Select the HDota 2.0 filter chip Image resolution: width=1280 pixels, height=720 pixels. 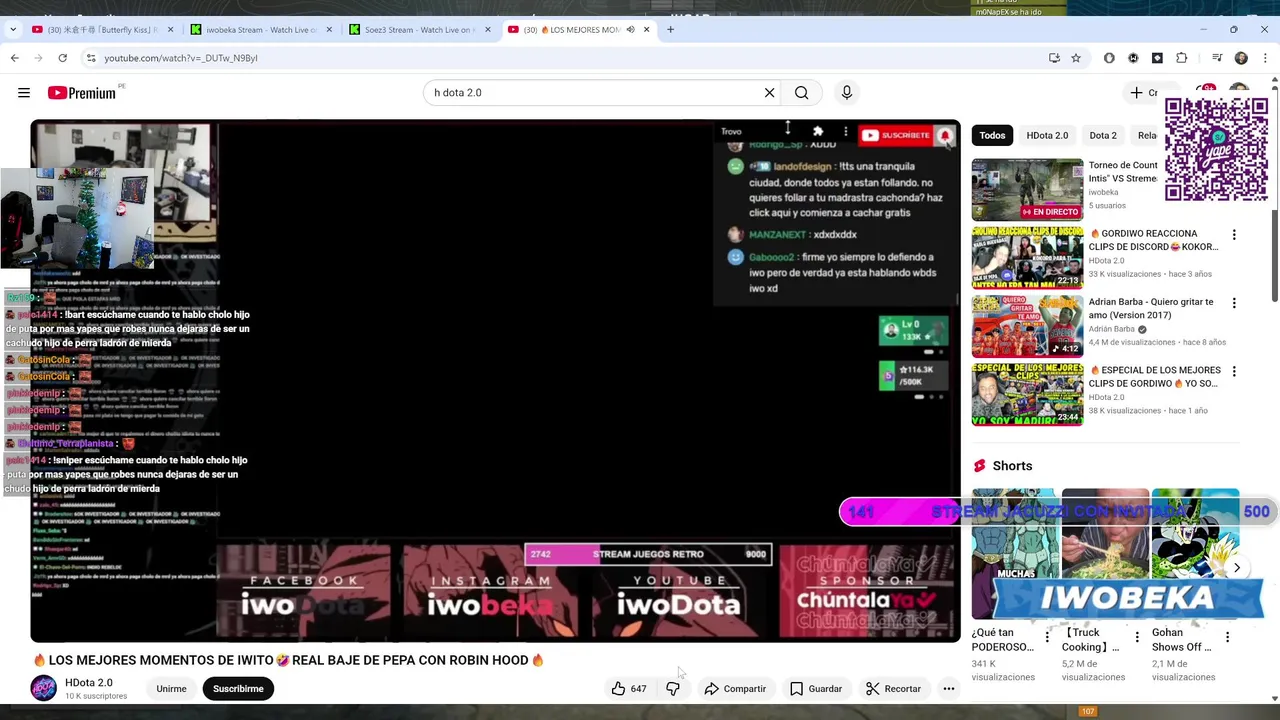(1047, 135)
